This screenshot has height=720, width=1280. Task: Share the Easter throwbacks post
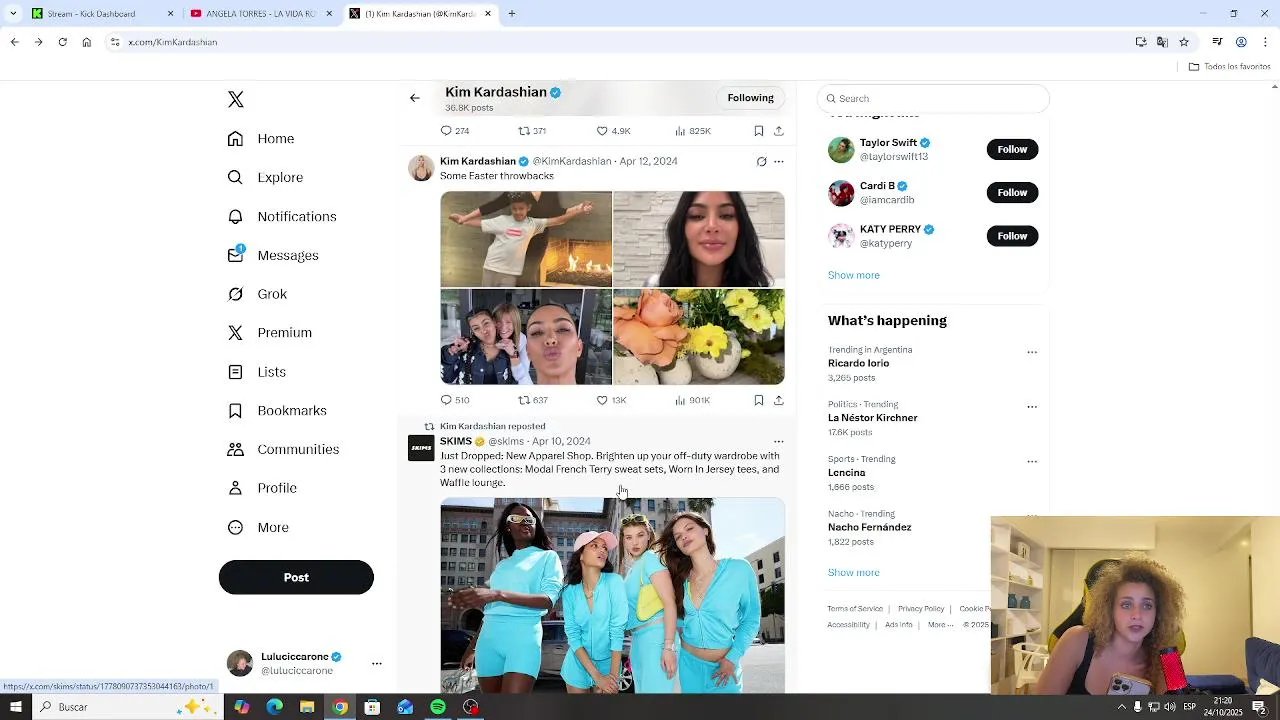pos(779,400)
